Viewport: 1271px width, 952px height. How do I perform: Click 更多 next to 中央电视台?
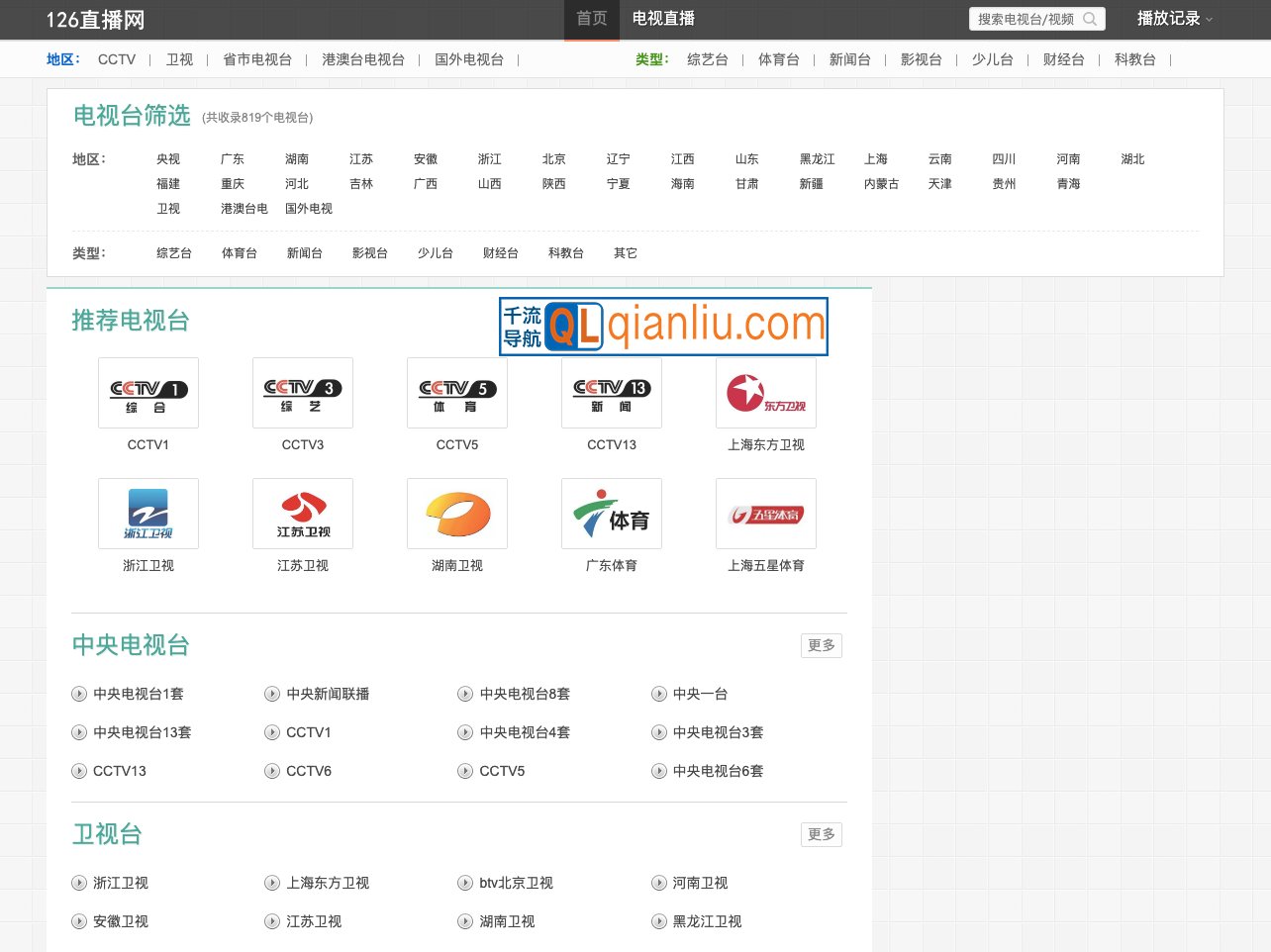tap(821, 644)
